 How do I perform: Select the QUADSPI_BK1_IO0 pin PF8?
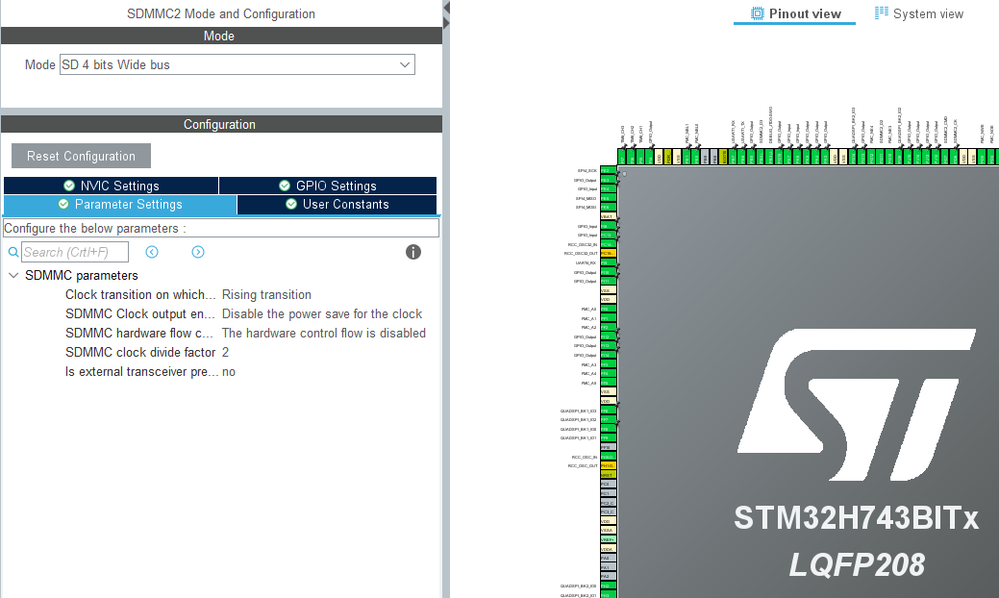(608, 429)
